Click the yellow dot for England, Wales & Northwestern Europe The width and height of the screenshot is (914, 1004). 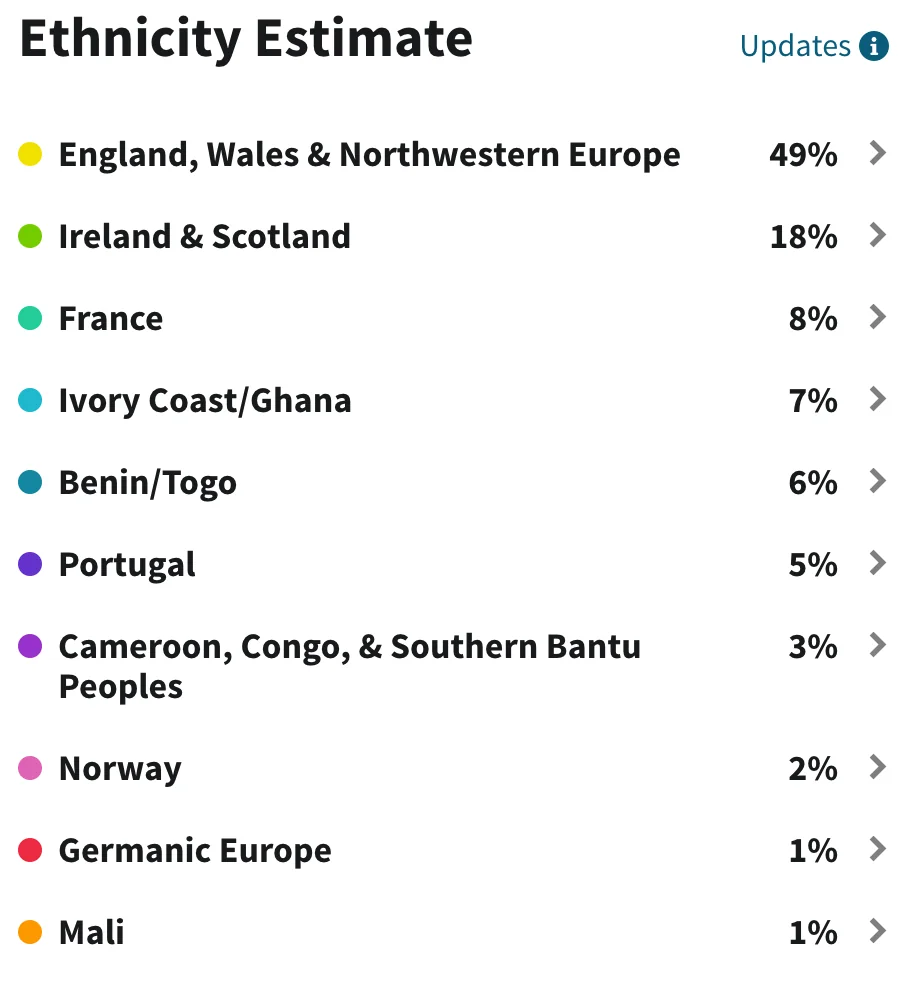pyautogui.click(x=31, y=152)
